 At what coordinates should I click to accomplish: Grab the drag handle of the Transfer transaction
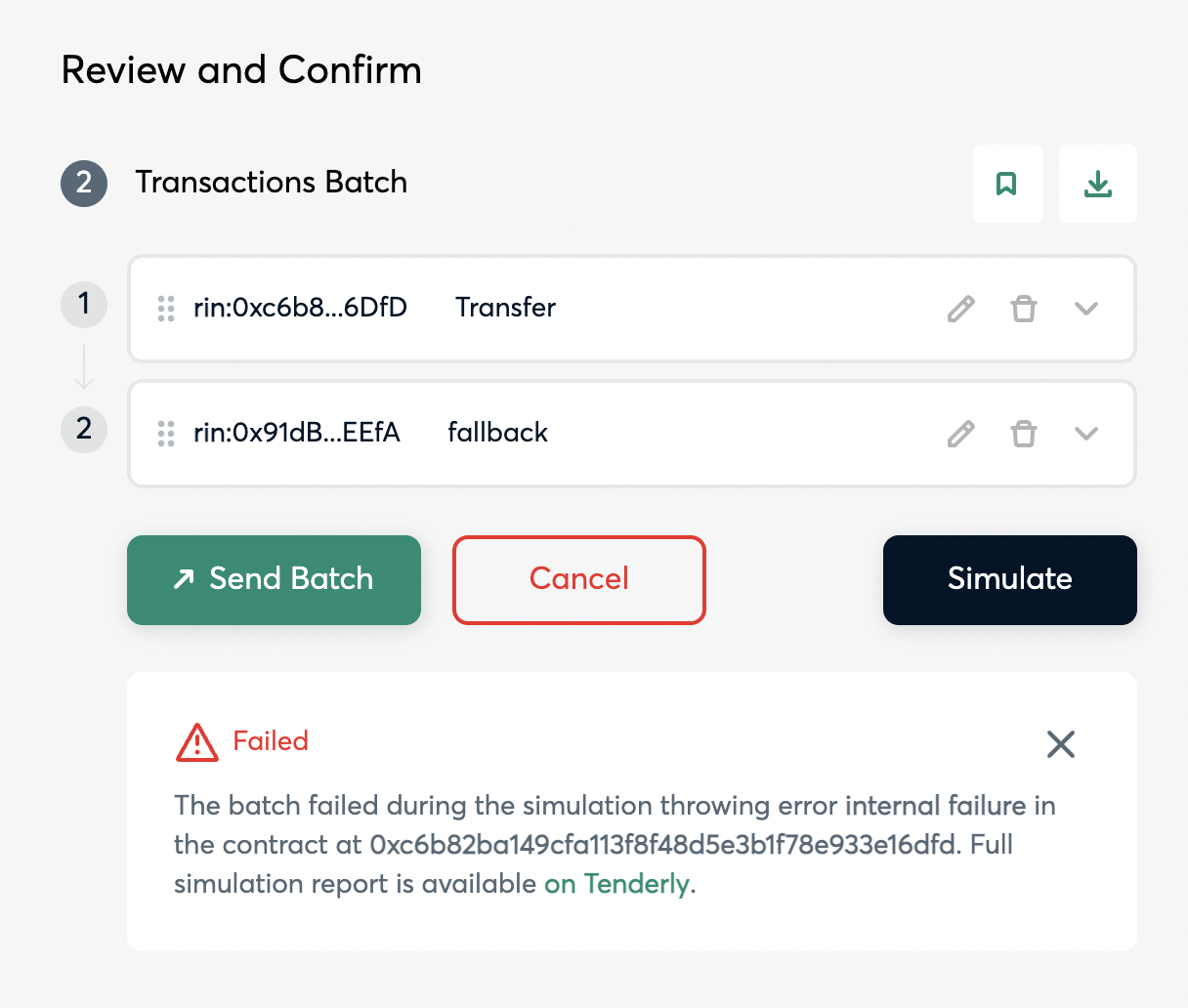[x=165, y=308]
